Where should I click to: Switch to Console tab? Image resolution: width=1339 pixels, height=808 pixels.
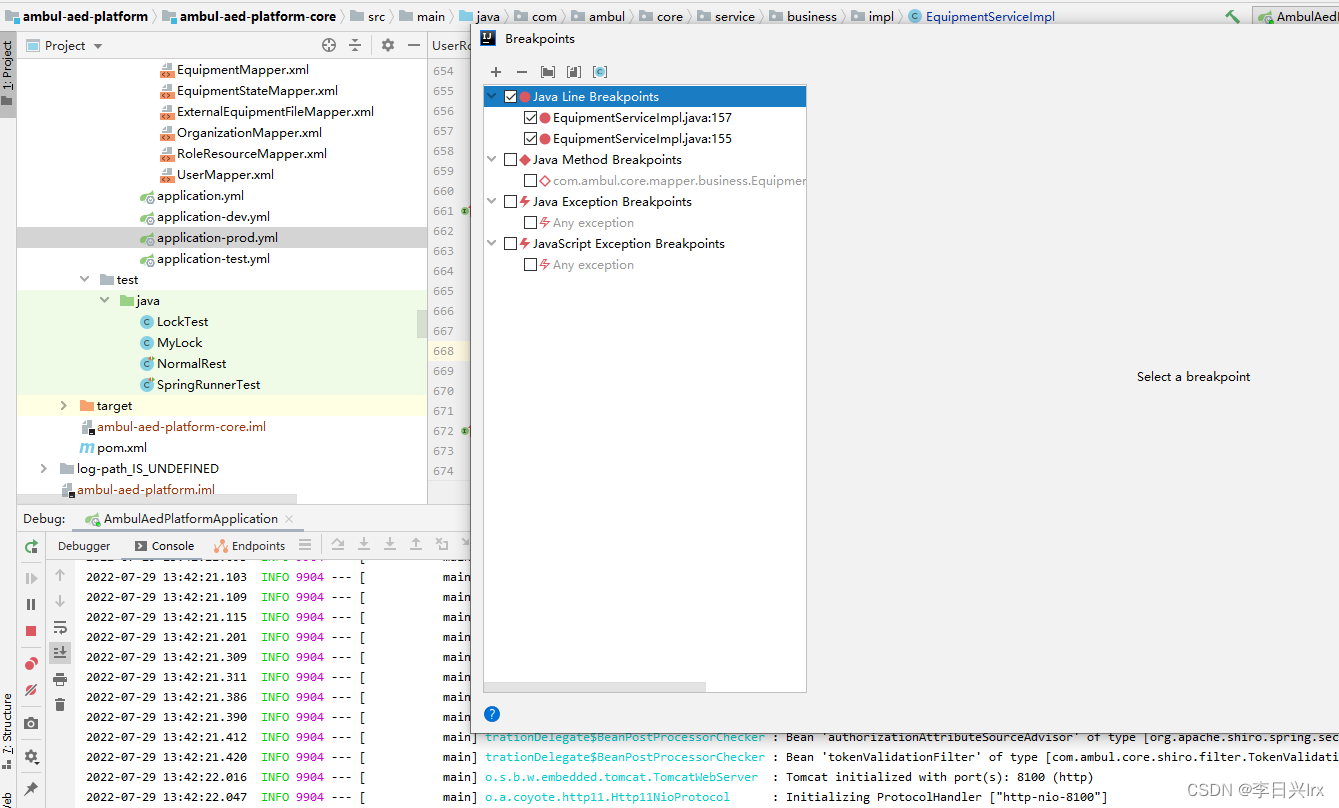click(x=164, y=546)
